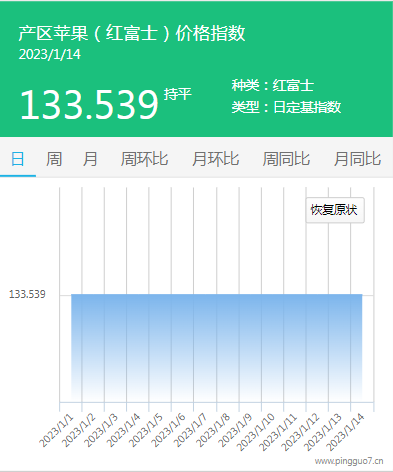Click the 2023/1/13 x-axis date label

323,432
